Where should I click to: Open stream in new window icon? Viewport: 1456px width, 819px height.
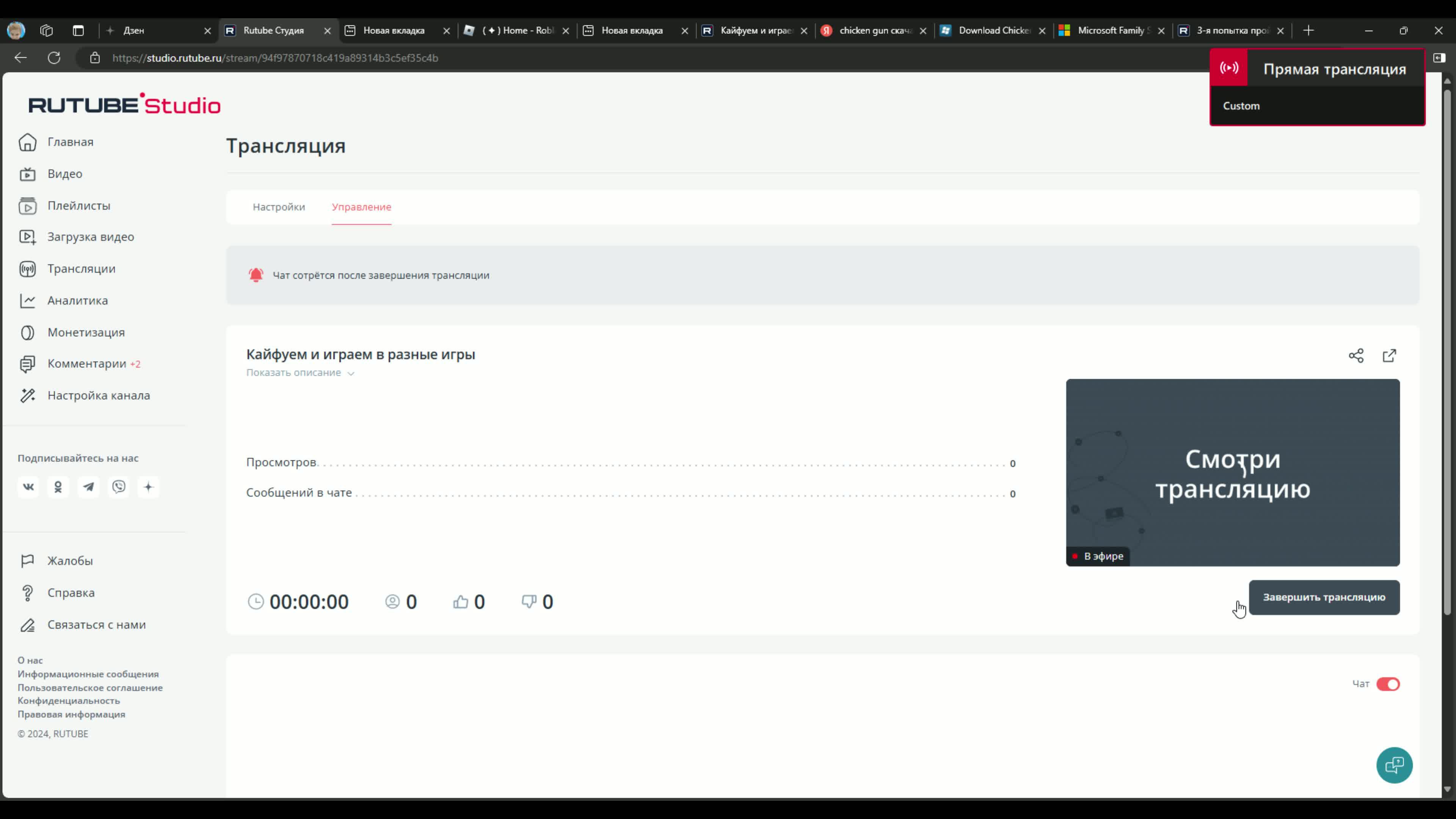(x=1389, y=356)
